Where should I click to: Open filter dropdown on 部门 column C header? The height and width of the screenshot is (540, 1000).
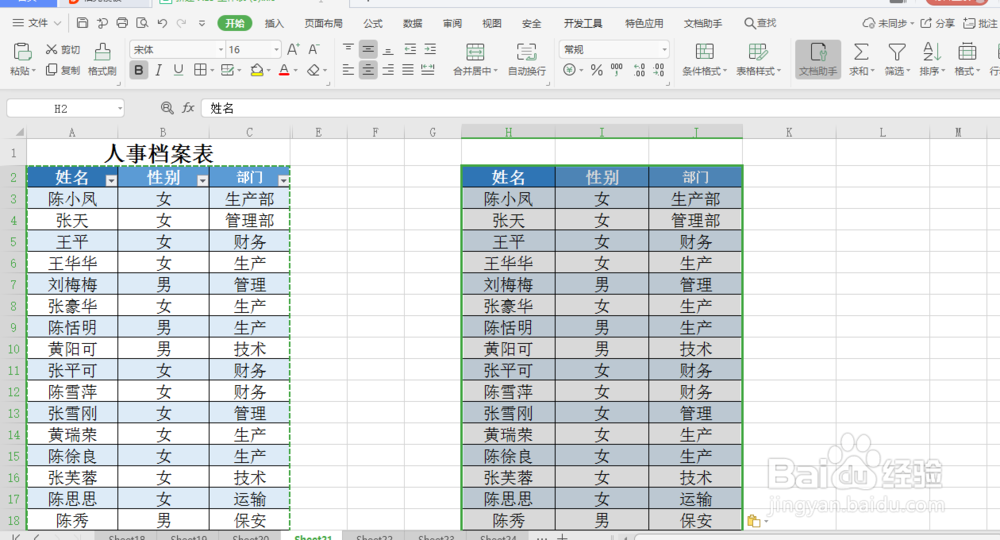(283, 180)
